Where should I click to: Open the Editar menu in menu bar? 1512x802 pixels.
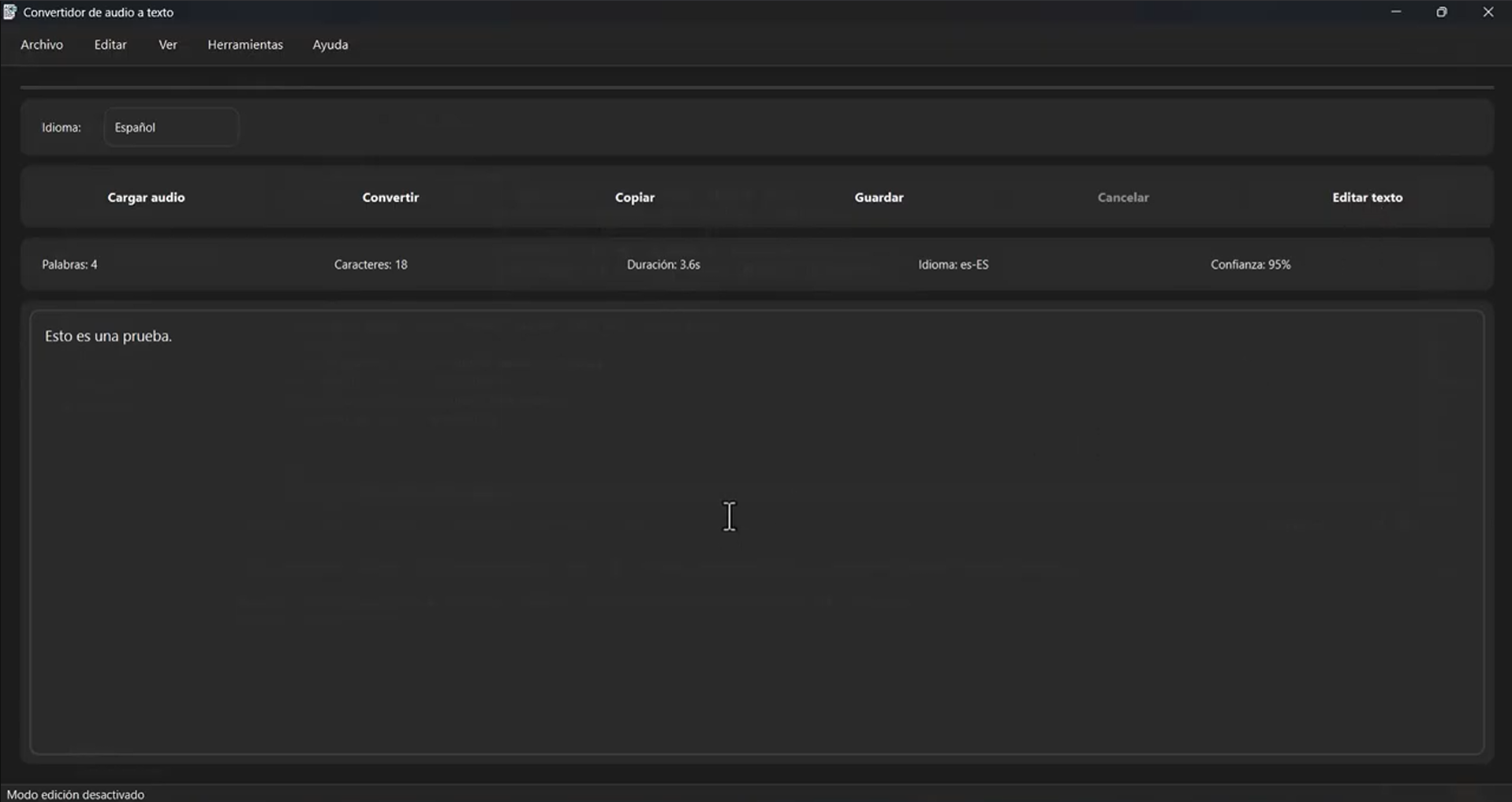coord(110,45)
